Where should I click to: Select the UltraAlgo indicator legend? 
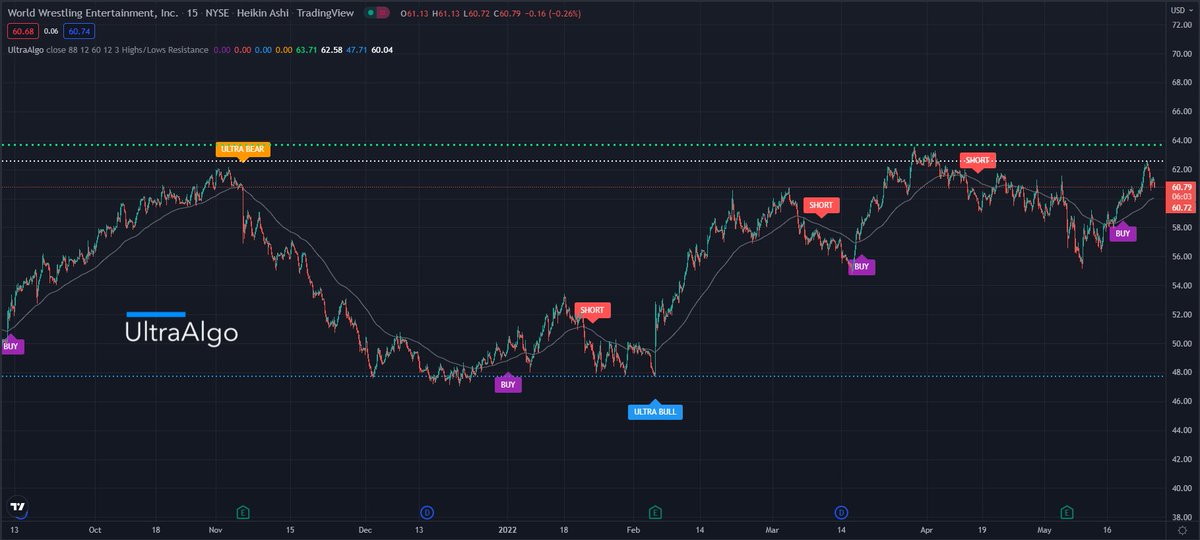tap(24, 49)
